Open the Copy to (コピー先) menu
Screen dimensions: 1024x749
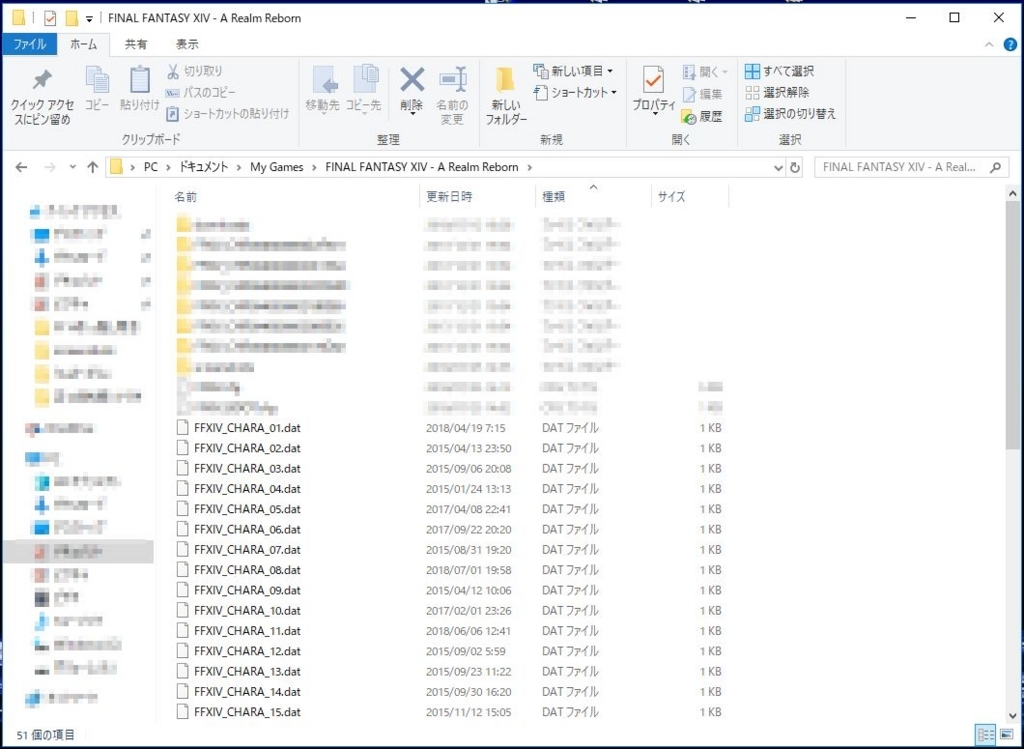coord(363,89)
